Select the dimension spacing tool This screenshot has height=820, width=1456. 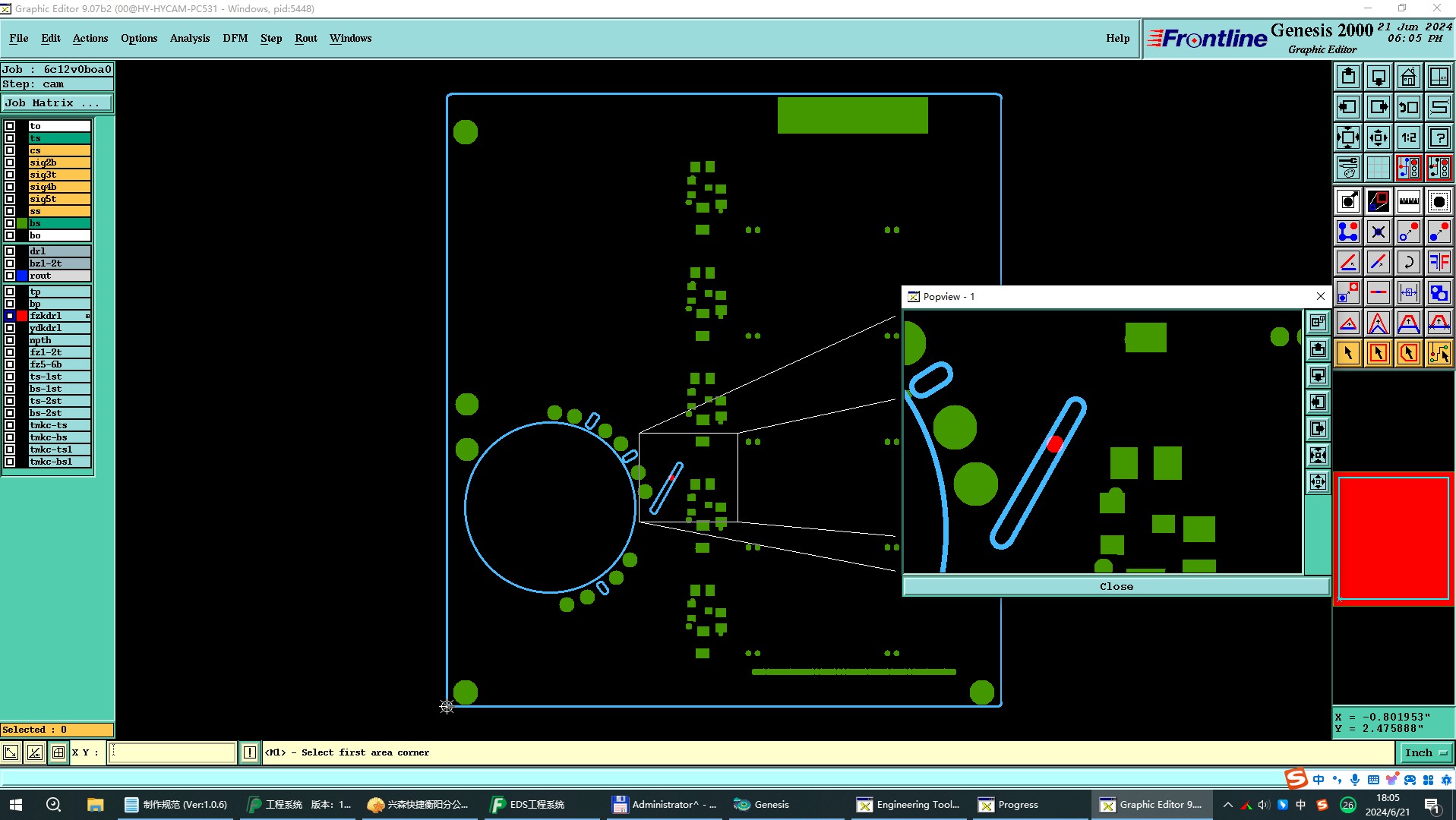pyautogui.click(x=1408, y=292)
